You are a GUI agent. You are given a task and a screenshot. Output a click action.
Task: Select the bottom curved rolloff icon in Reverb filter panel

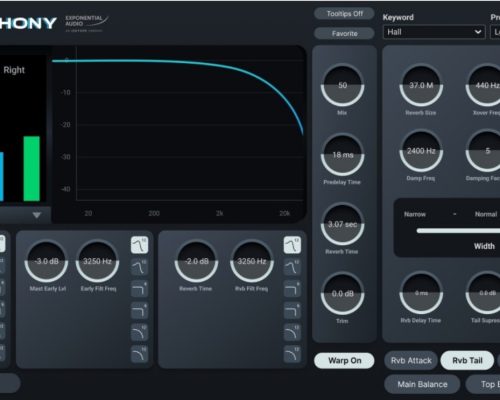point(292,354)
